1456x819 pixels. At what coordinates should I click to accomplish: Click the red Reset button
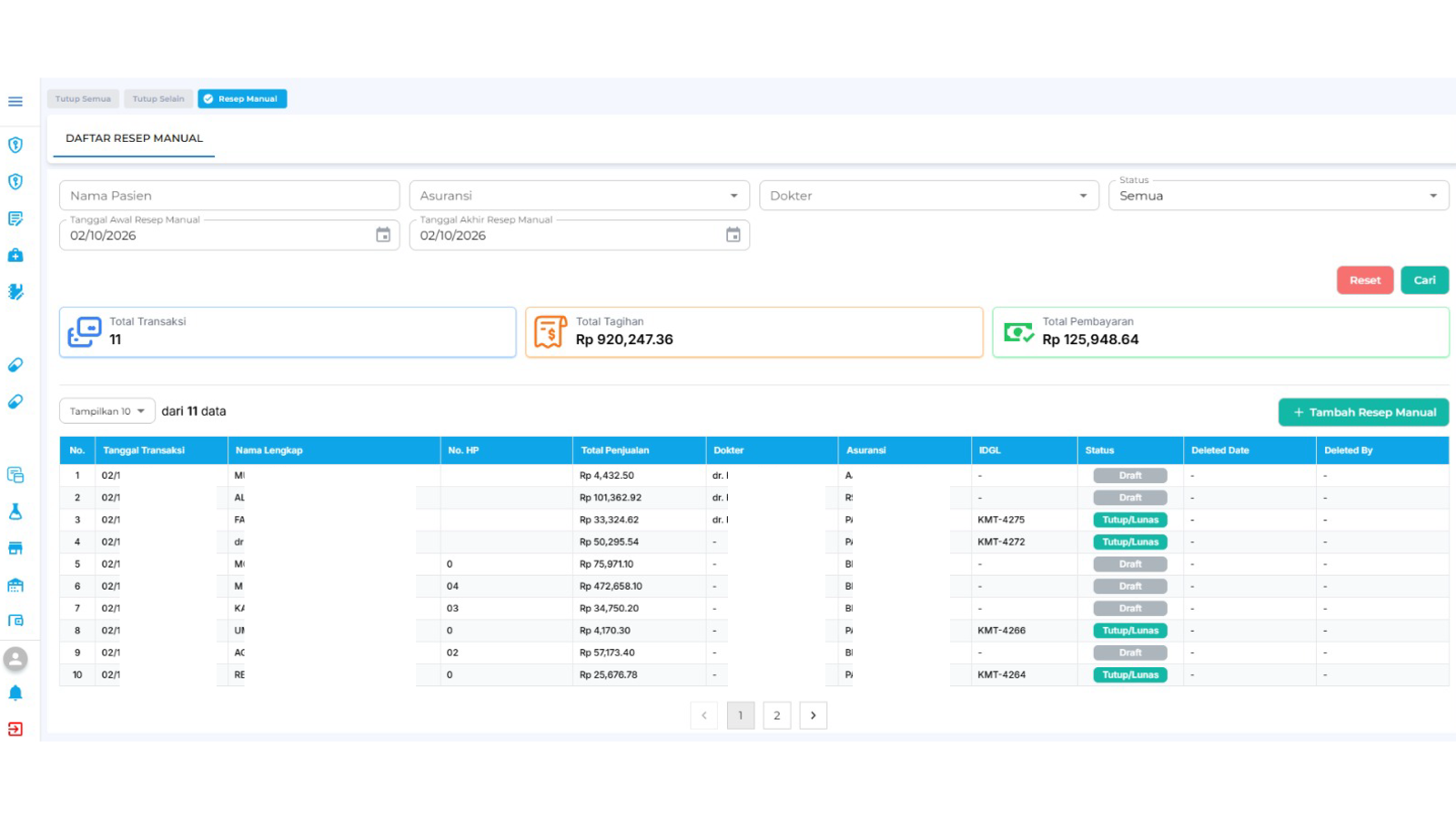[1365, 280]
